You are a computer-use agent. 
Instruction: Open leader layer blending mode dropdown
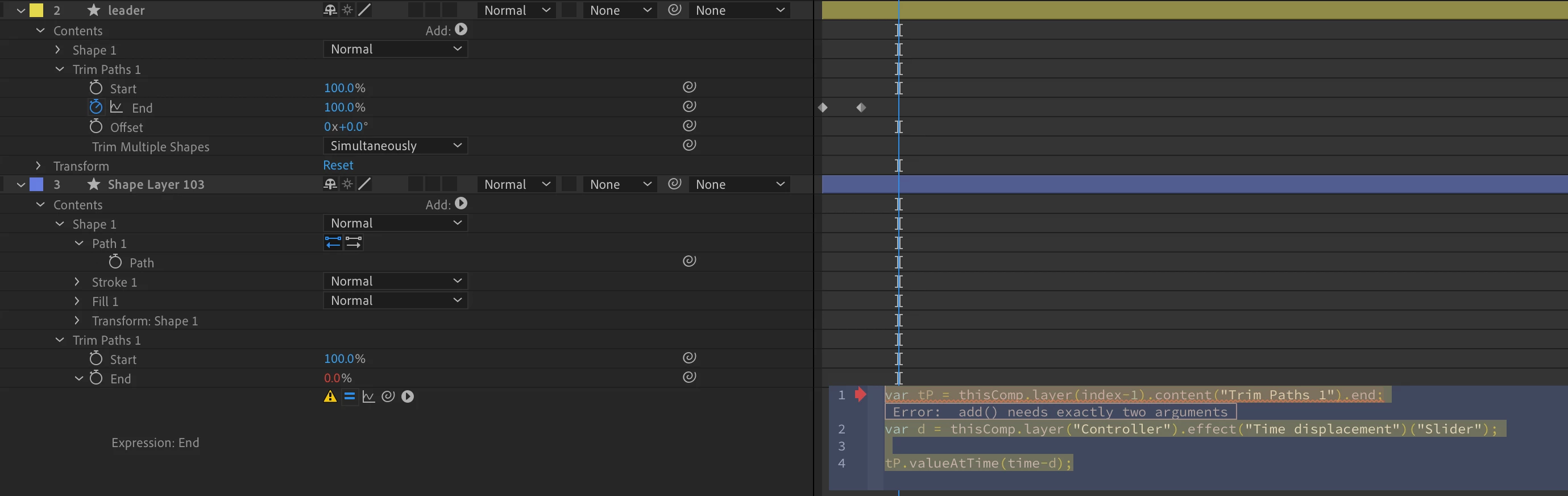tap(517, 10)
